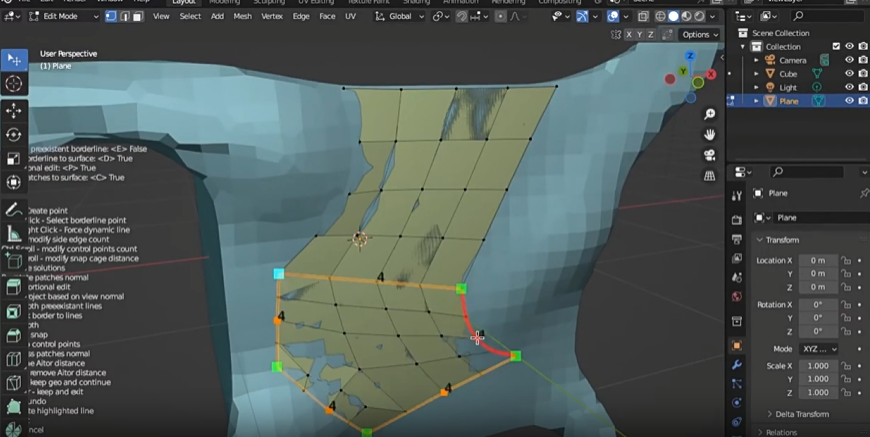Expand the Camera item in outliner
Screen dimensions: 870x437
click(756, 60)
